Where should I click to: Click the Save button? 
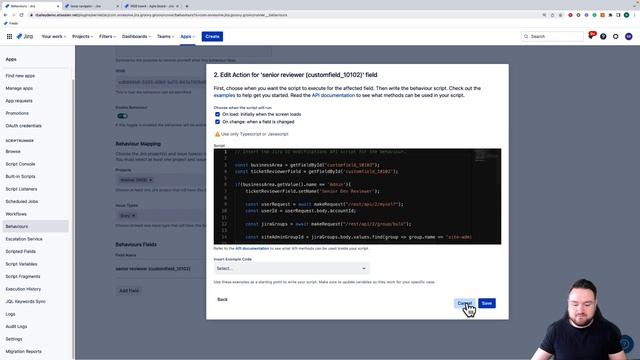487,303
